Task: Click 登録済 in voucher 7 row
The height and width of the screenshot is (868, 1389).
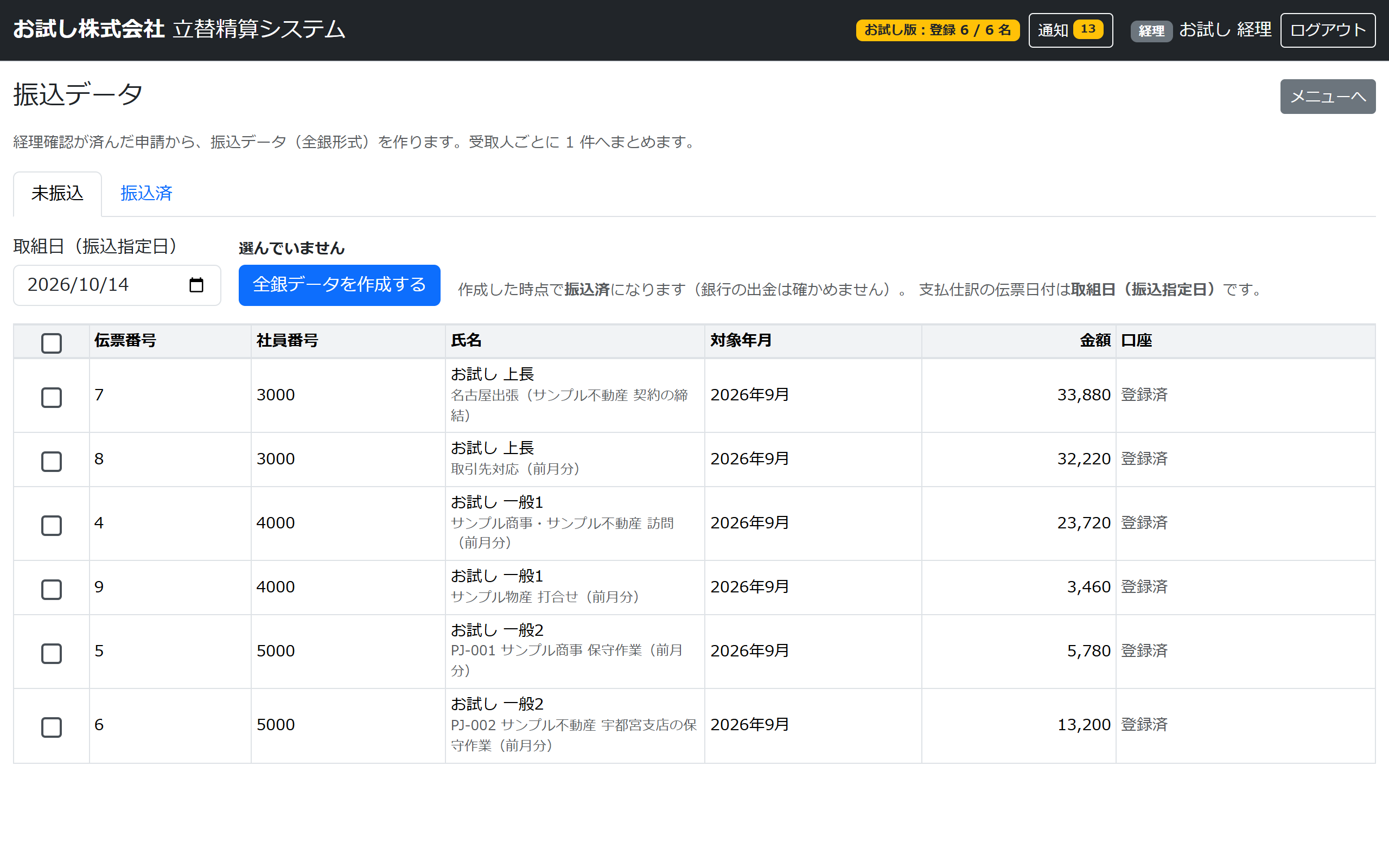Action: [1144, 395]
